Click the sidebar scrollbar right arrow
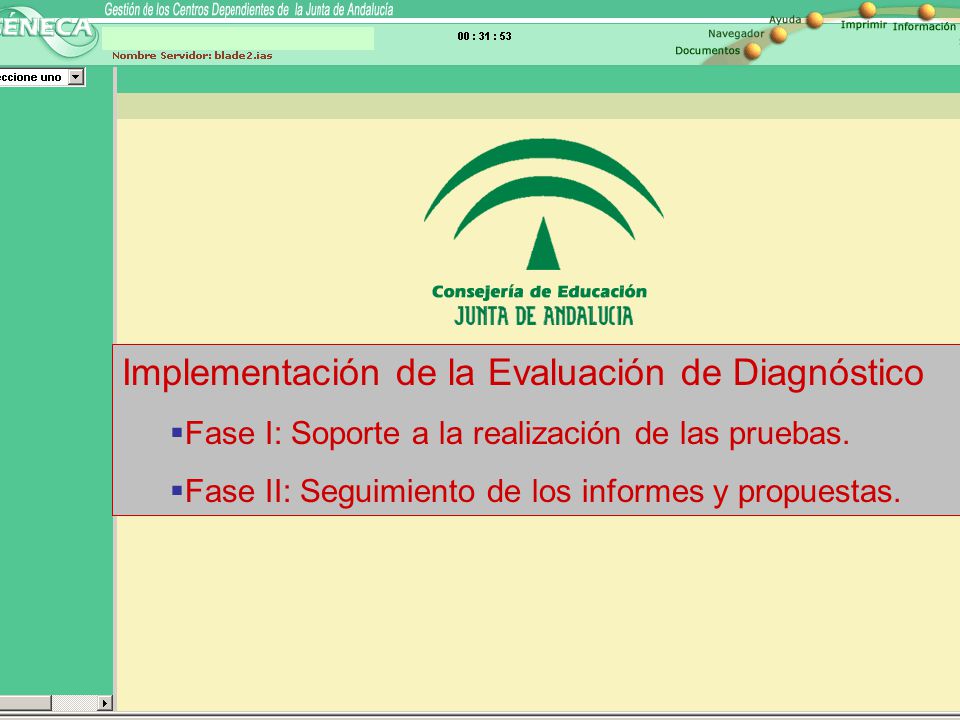 click(105, 703)
